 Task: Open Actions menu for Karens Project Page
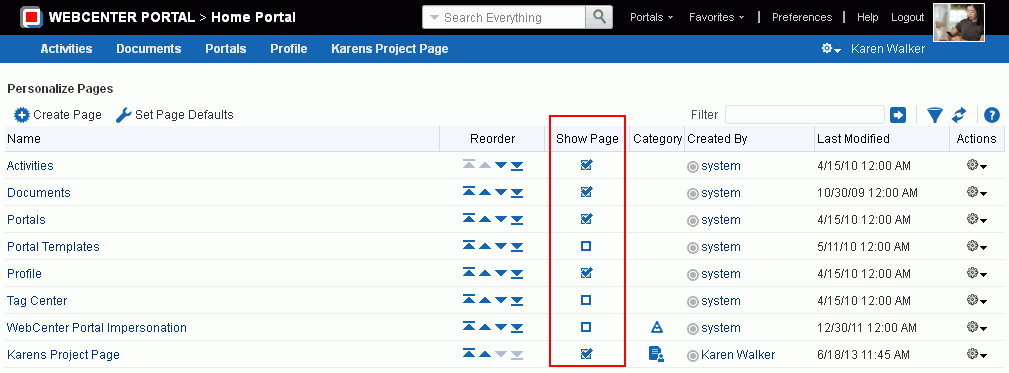(x=977, y=355)
